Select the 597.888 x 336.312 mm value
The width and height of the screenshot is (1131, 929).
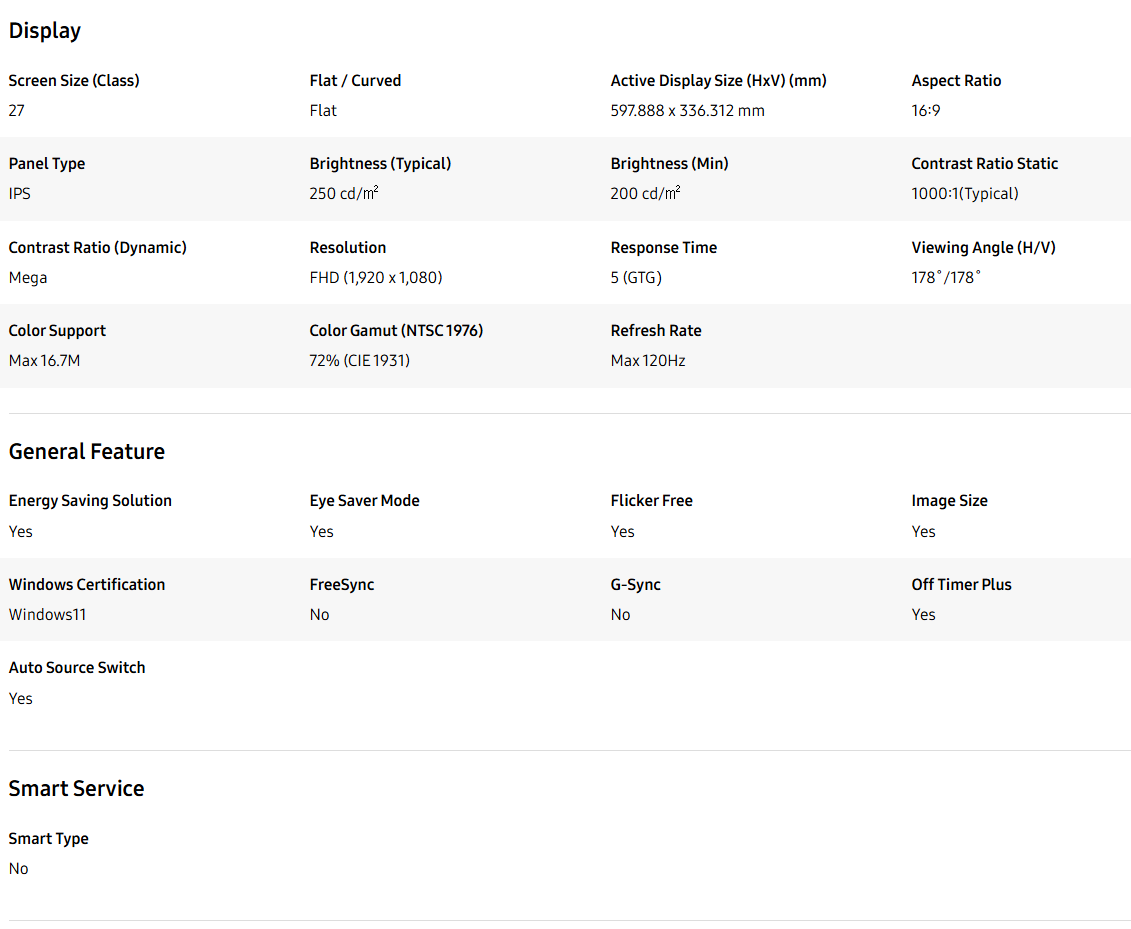pos(687,111)
